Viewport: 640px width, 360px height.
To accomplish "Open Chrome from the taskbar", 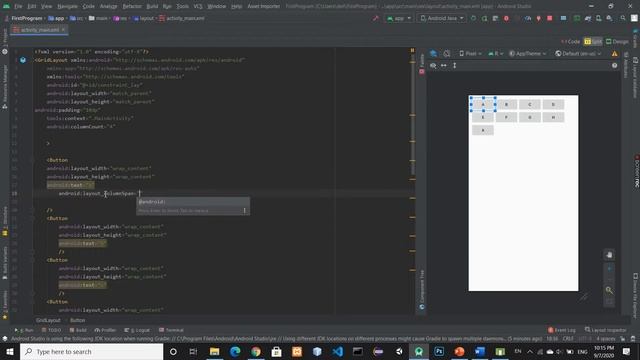I will [256, 351].
